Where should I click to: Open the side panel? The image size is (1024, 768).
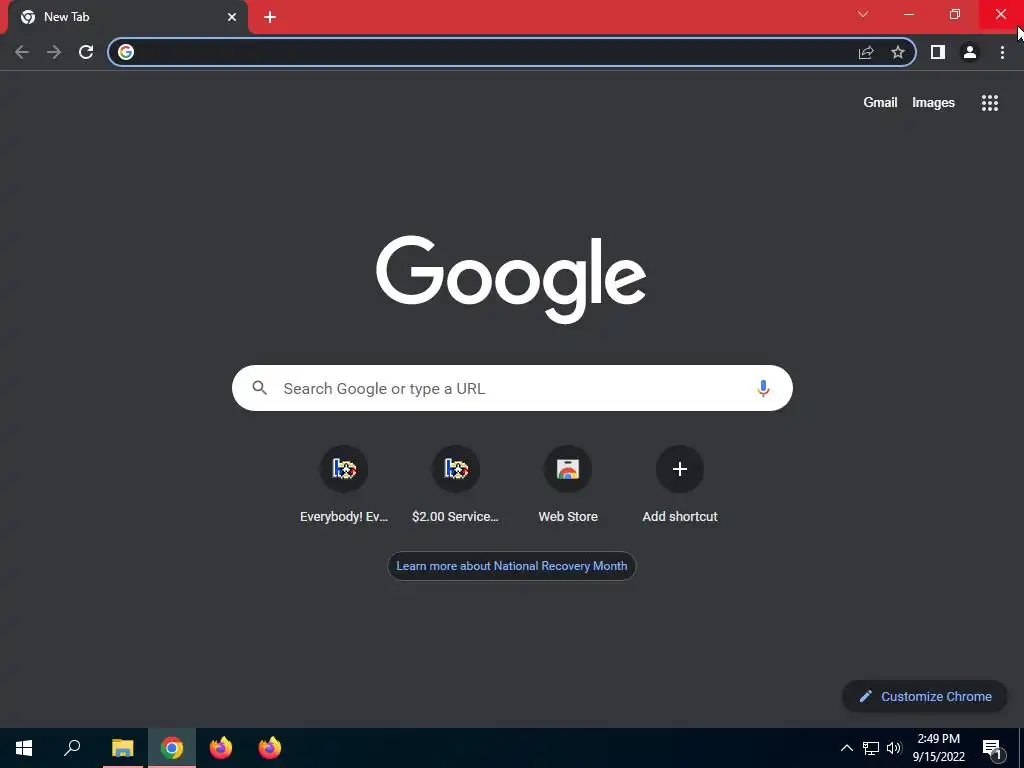pos(938,52)
